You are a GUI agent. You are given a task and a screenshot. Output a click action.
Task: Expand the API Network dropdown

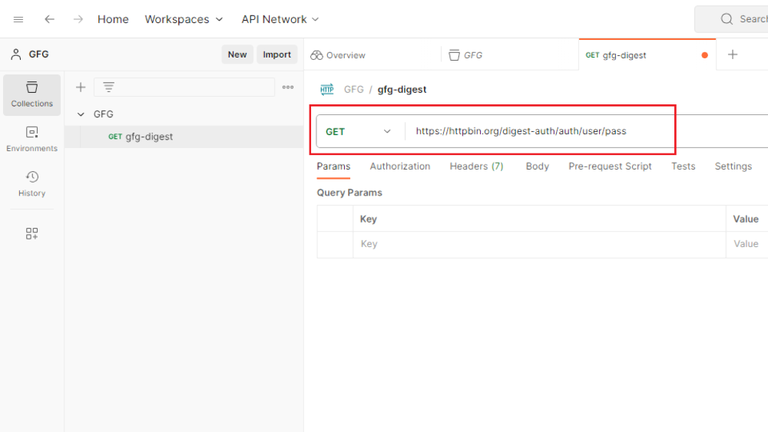[280, 19]
